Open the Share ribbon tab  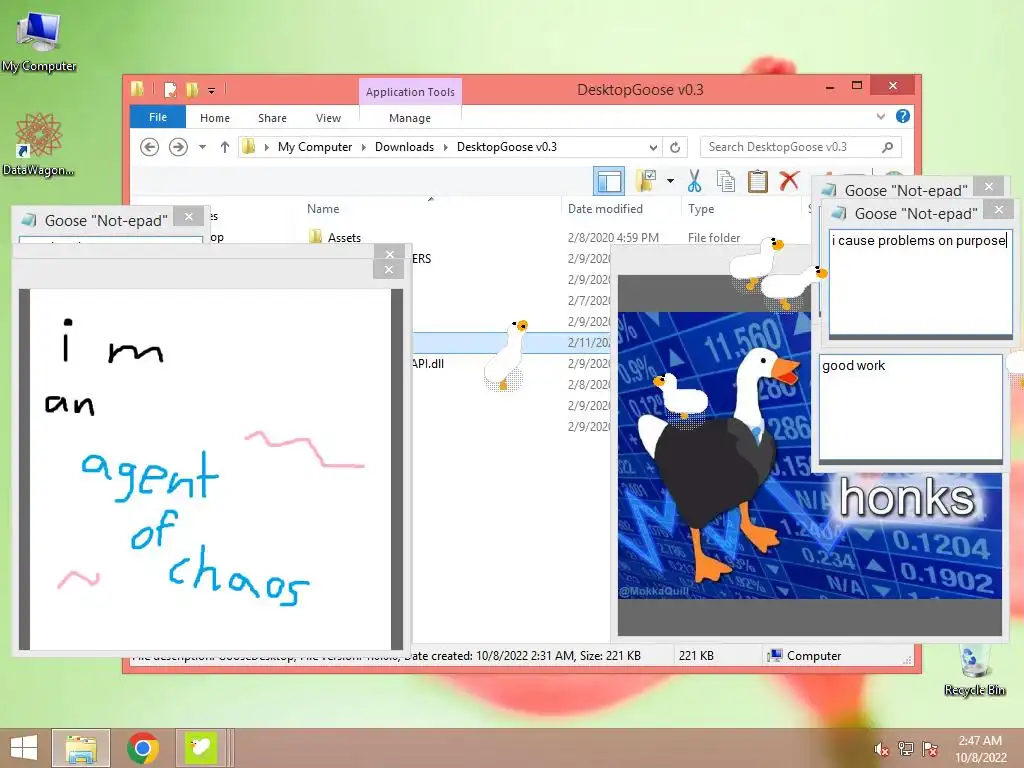click(272, 118)
